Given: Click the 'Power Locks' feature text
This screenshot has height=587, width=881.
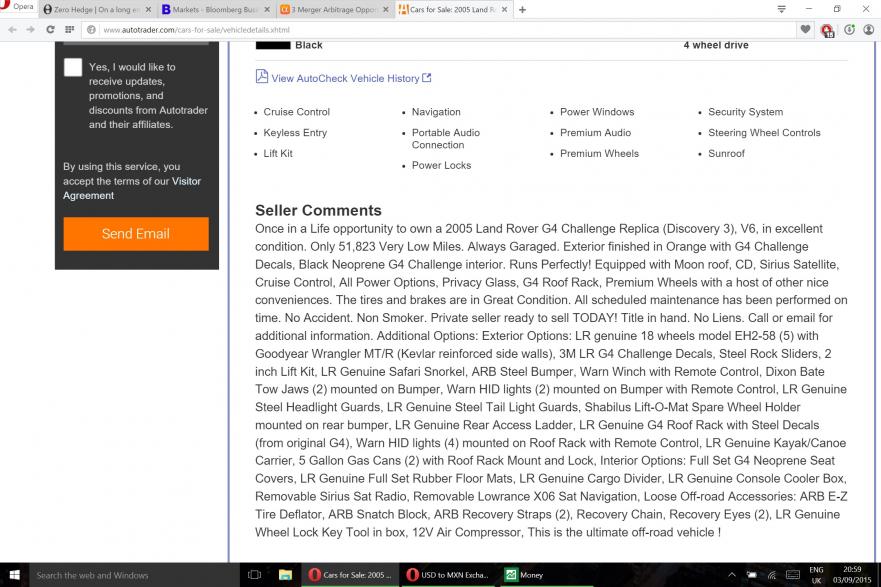Looking at the screenshot, I should click(441, 165).
